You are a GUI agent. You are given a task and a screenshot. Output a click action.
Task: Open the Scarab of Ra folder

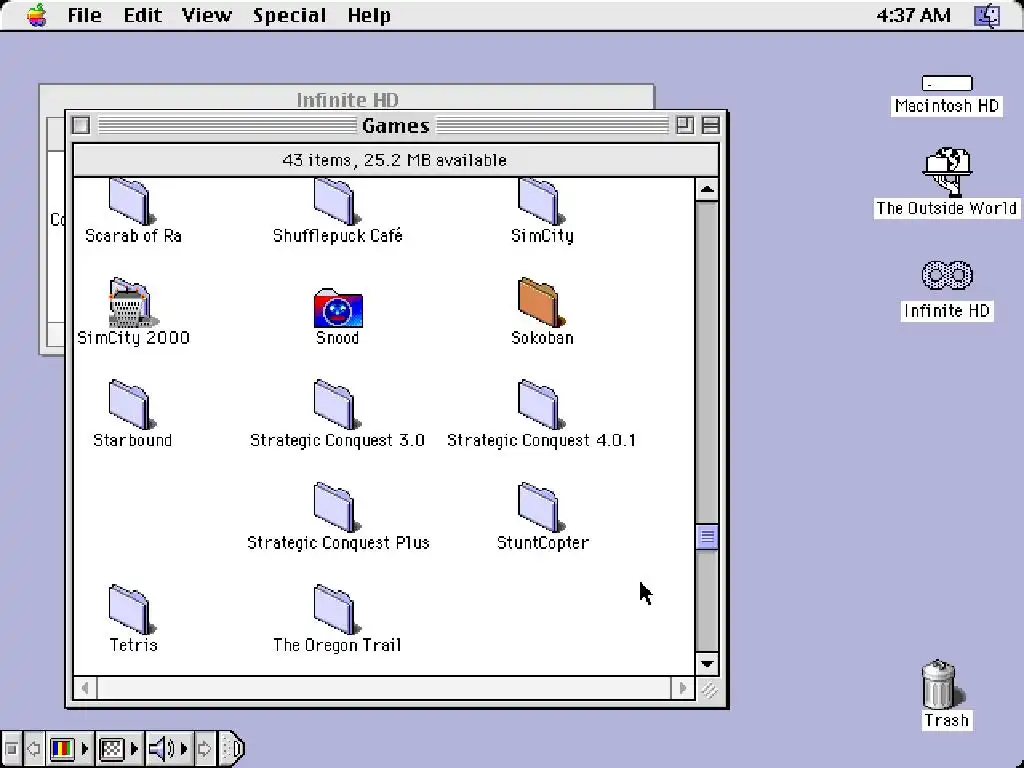[x=132, y=202]
